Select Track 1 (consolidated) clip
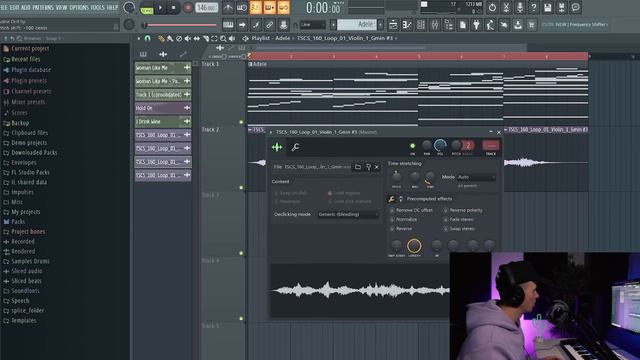The height and width of the screenshot is (360, 640). tap(163, 94)
